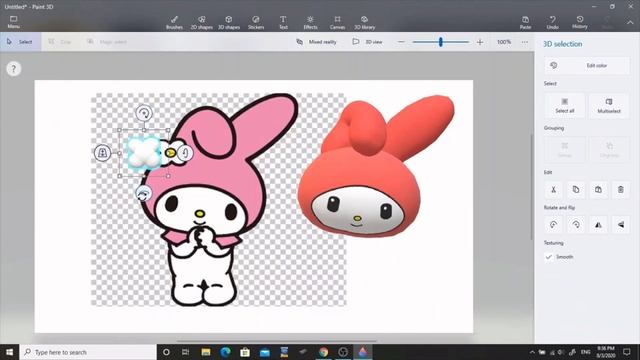Click the selected white cloud 3D object
Image resolution: width=640 pixels, height=360 pixels.
pos(144,153)
